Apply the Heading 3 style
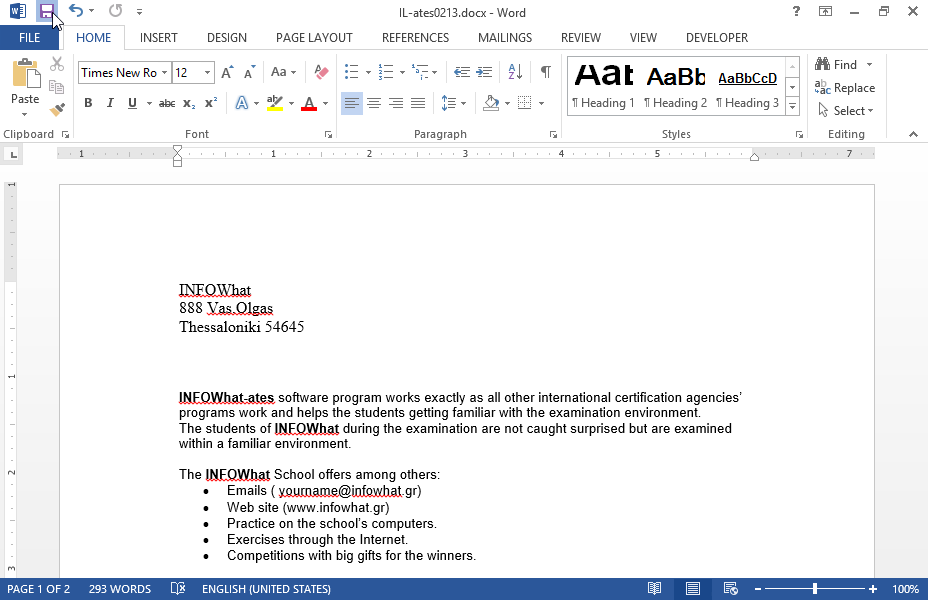928x600 pixels. pyautogui.click(x=747, y=86)
